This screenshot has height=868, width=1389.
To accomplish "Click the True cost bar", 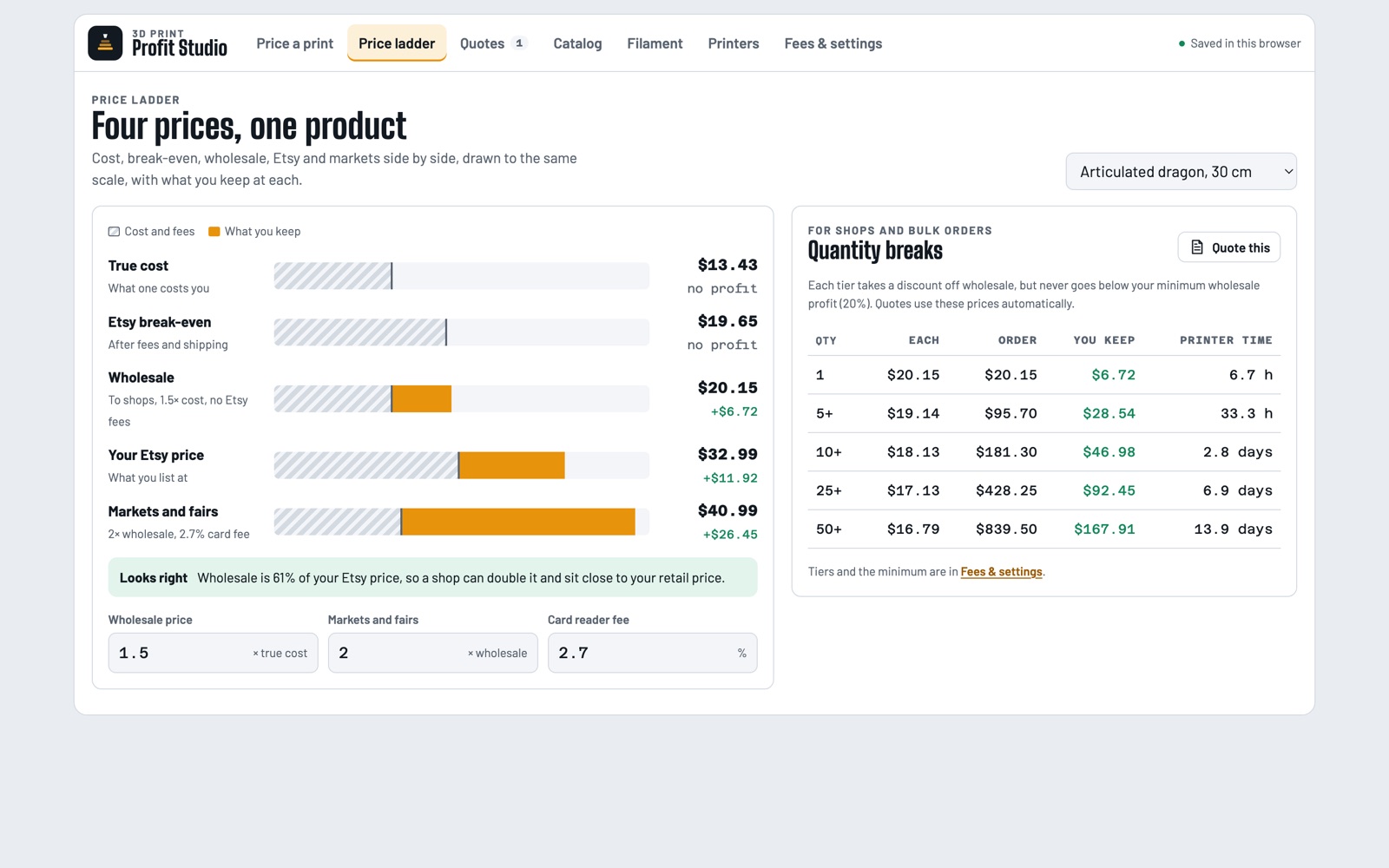I will pyautogui.click(x=461, y=276).
